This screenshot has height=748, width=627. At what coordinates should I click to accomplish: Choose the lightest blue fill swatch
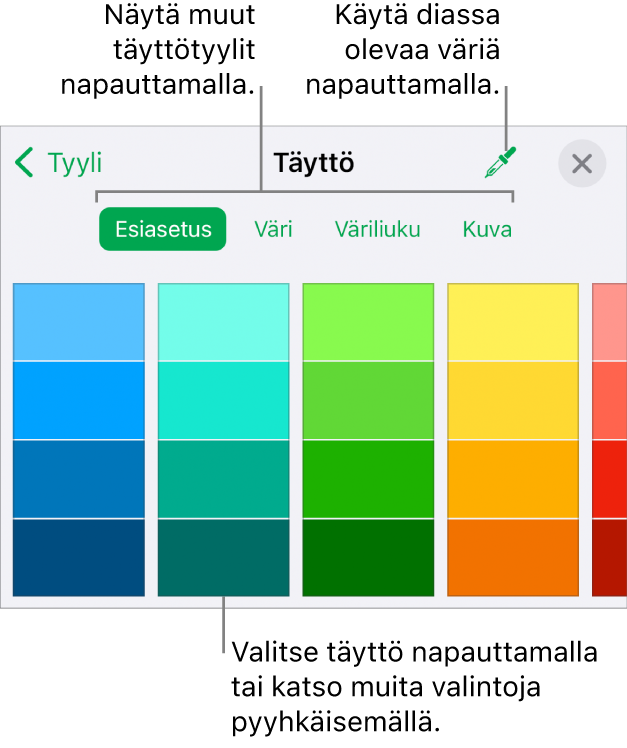point(78,322)
